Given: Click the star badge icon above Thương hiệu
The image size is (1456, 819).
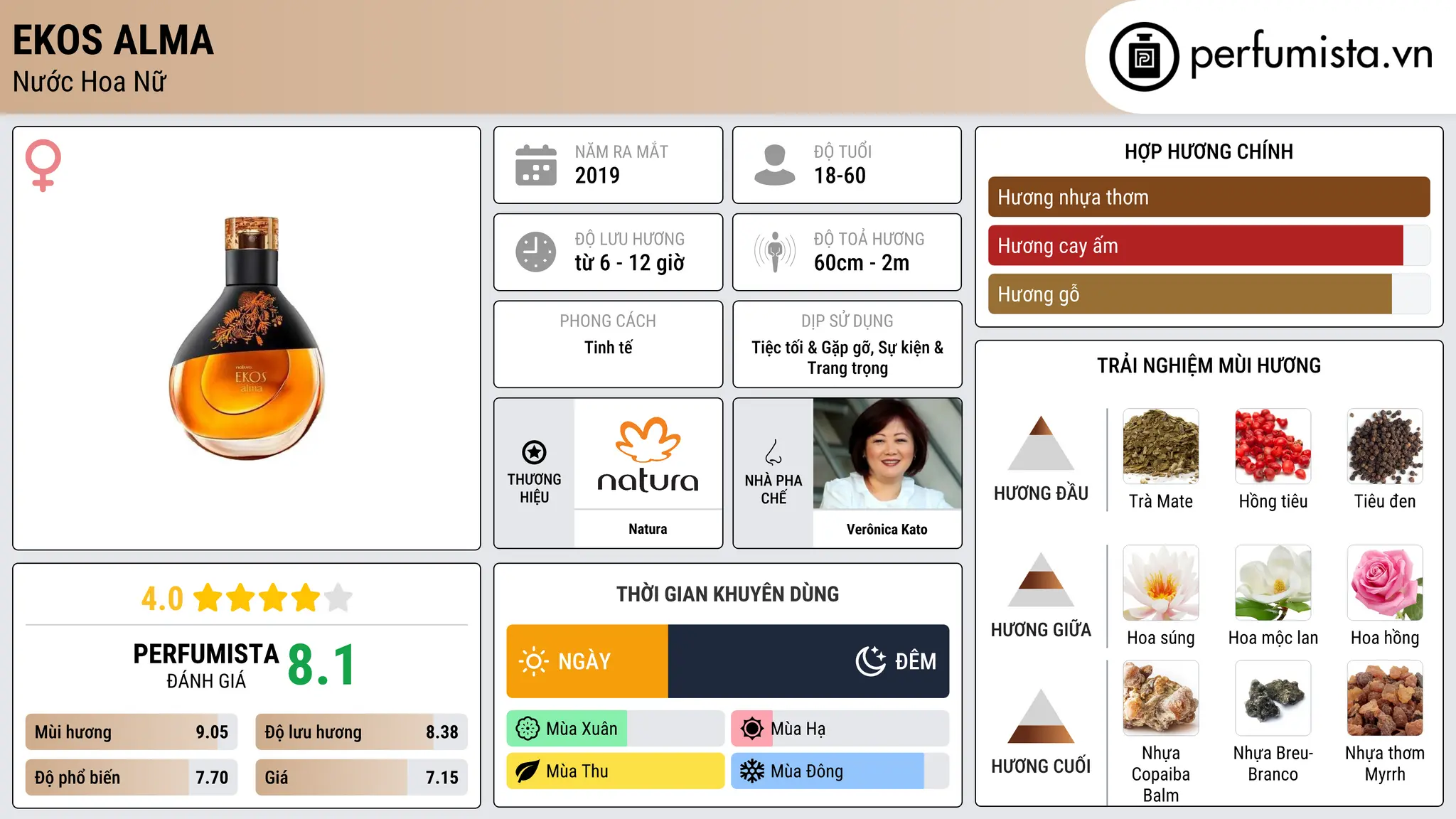Looking at the screenshot, I should 534,452.
